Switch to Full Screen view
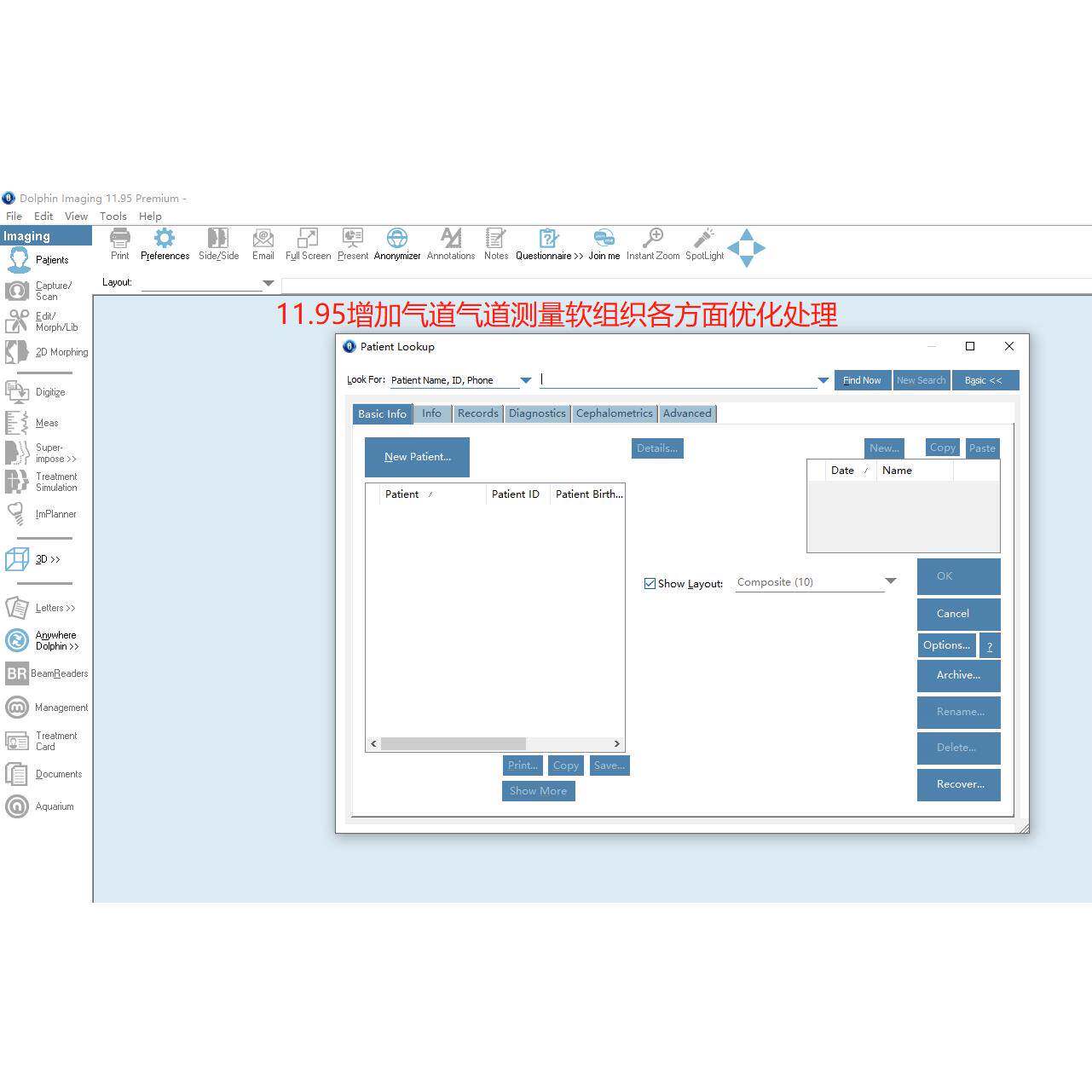 [x=308, y=244]
